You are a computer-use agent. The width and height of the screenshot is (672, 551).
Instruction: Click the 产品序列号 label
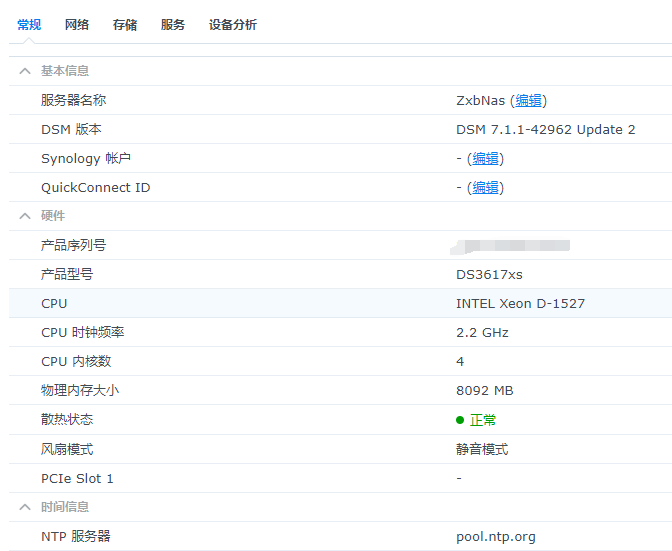[73, 245]
